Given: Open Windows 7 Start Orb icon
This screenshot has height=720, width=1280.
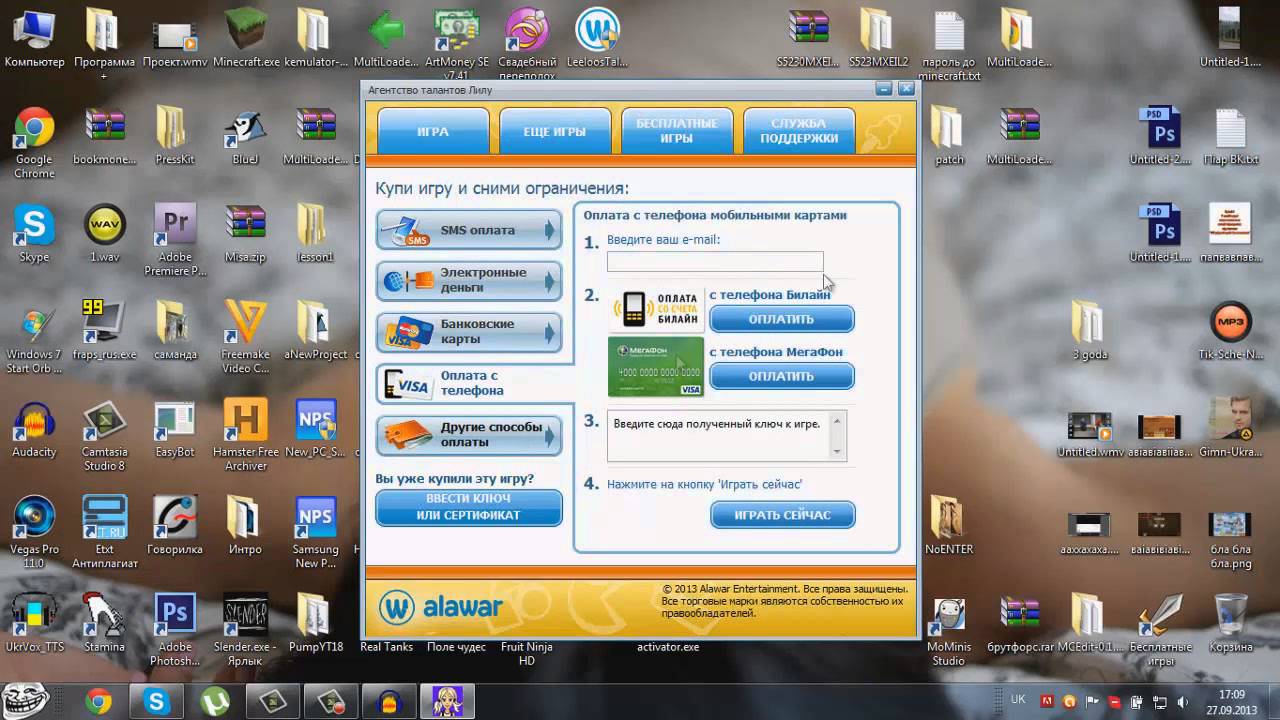Looking at the screenshot, I should pyautogui.click(x=34, y=339).
